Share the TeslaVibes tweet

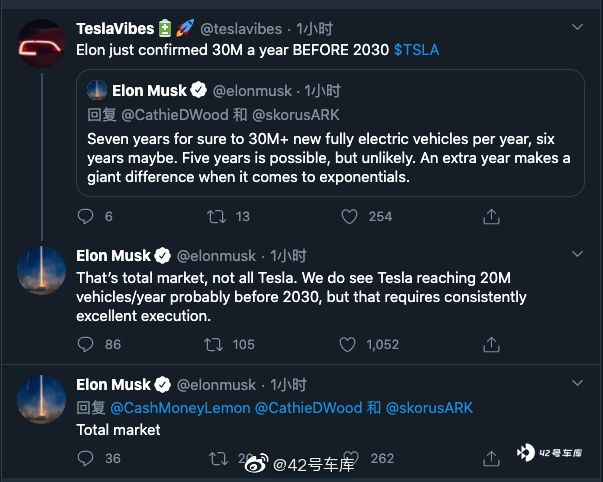pyautogui.click(x=491, y=217)
